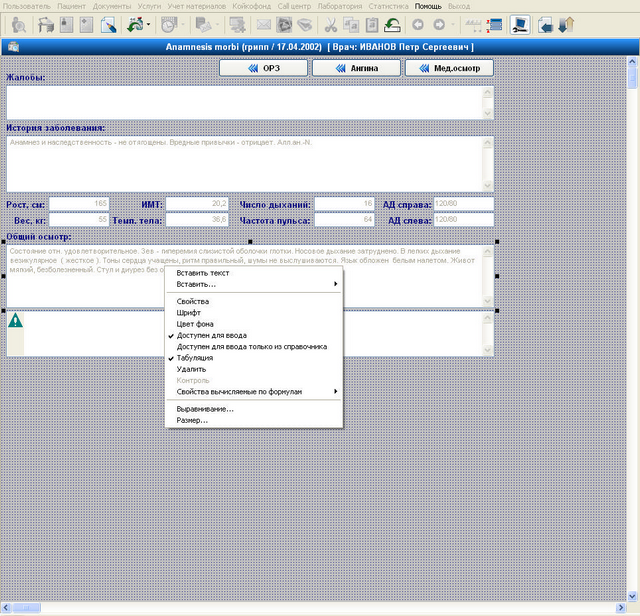Image resolution: width=640 pixels, height=616 pixels.
Task: Click the green return arrow icon
Action: click(x=135, y=25)
